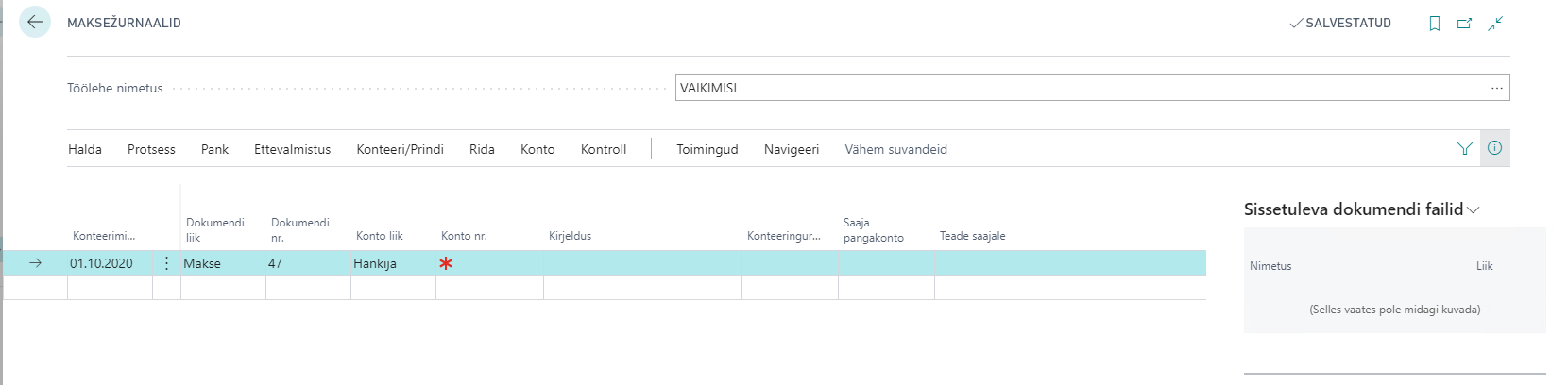Open the Navigeeri menu
1568x385 pixels.
pos(791,149)
